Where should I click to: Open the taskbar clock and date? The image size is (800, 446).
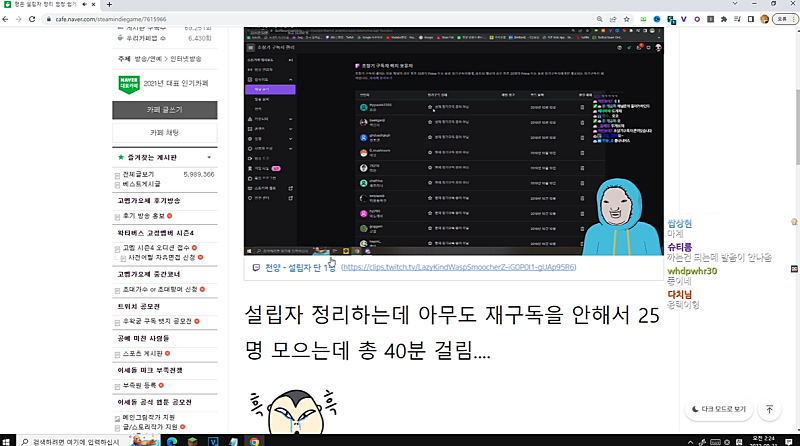(x=764, y=441)
